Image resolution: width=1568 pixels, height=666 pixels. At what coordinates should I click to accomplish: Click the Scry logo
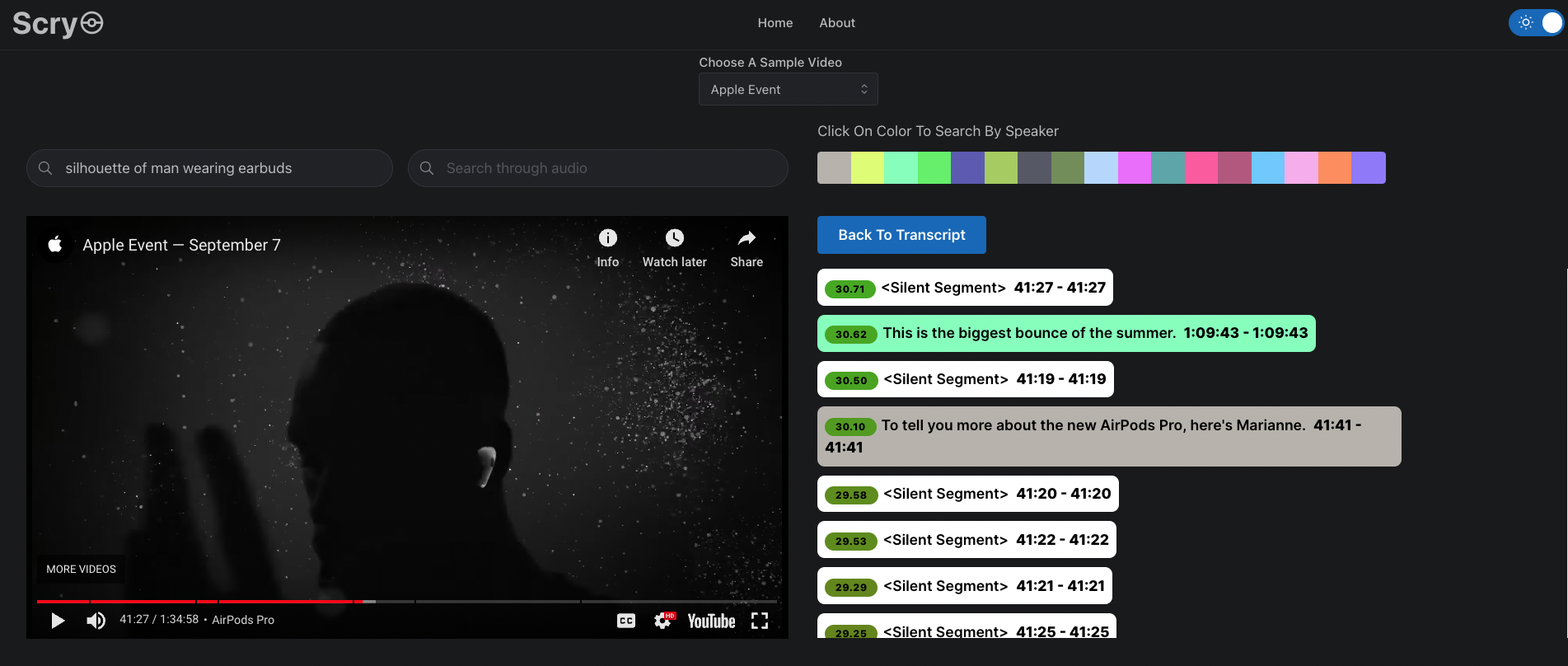click(58, 24)
